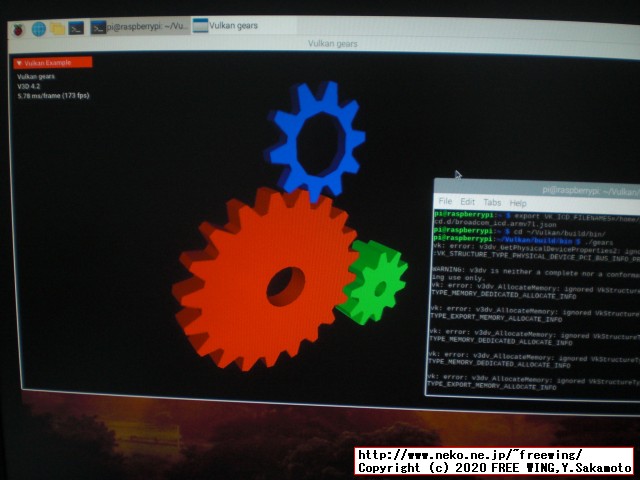Click the './gears' command line in terminal
This screenshot has width=640, height=480.
click(x=523, y=240)
